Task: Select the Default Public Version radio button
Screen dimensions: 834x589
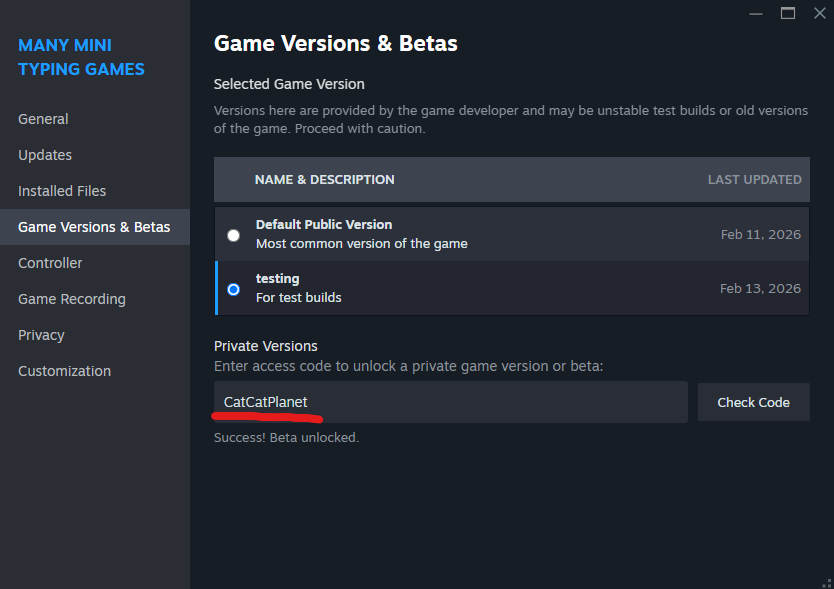Action: [233, 235]
